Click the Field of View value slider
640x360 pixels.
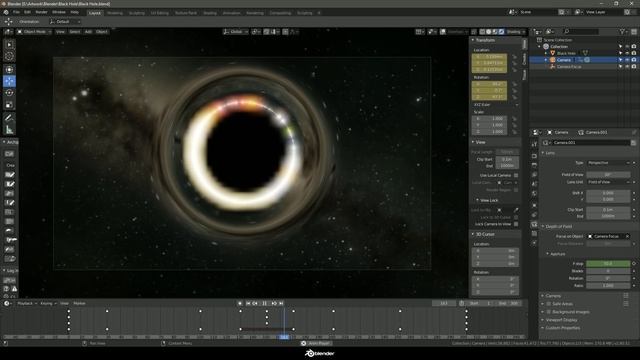coord(608,174)
